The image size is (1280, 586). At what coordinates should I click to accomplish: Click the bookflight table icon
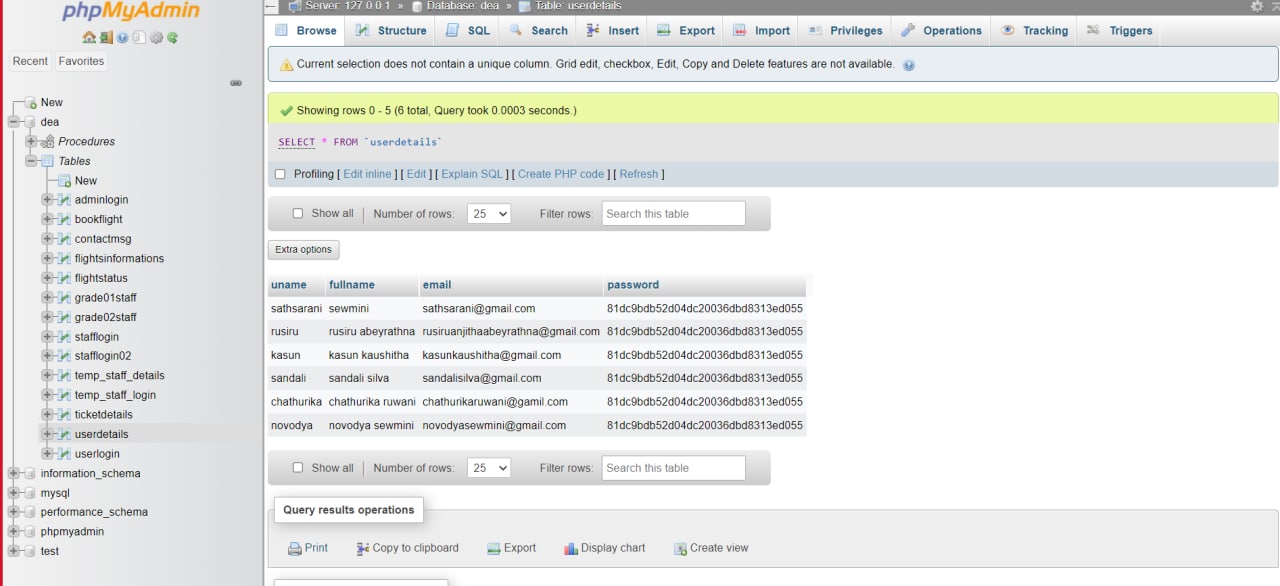click(64, 219)
